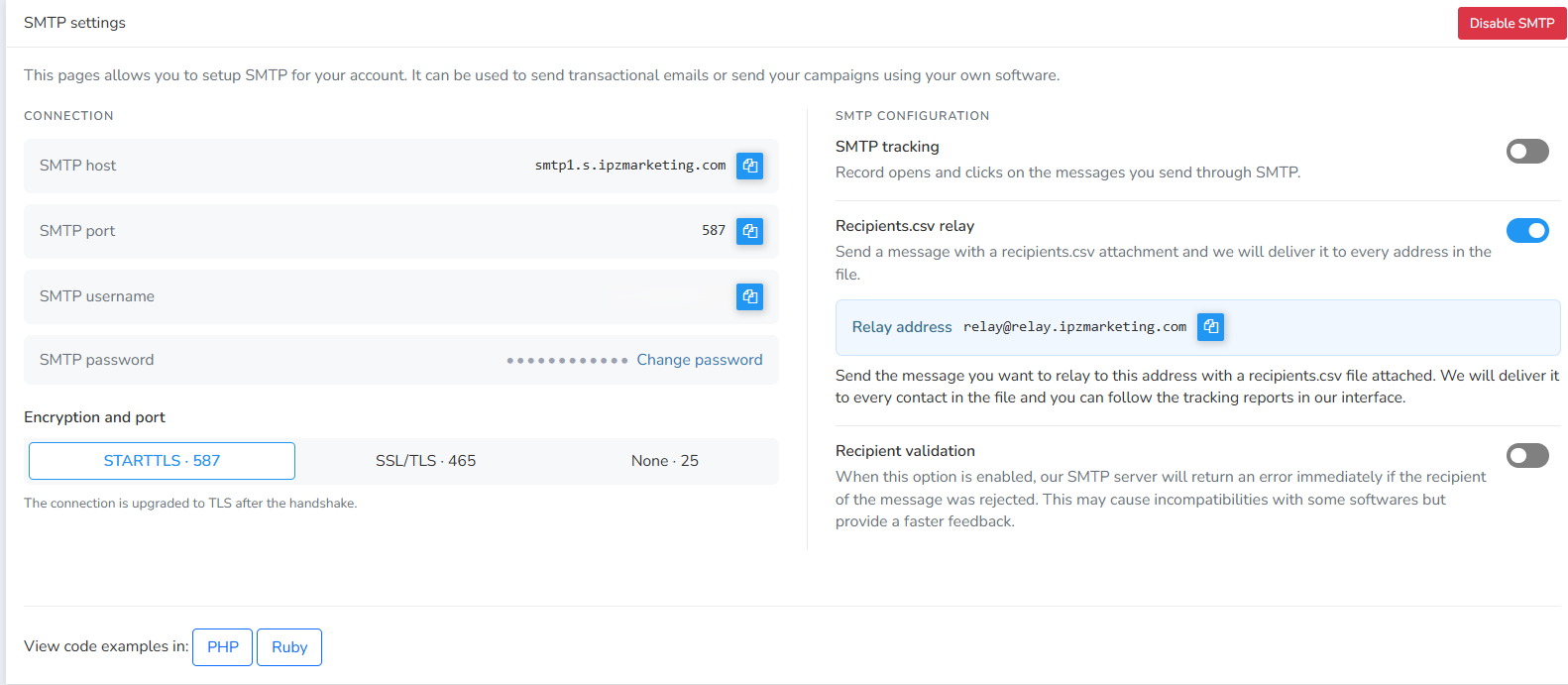Click the SMTP host label
1568x685 pixels.
click(77, 166)
